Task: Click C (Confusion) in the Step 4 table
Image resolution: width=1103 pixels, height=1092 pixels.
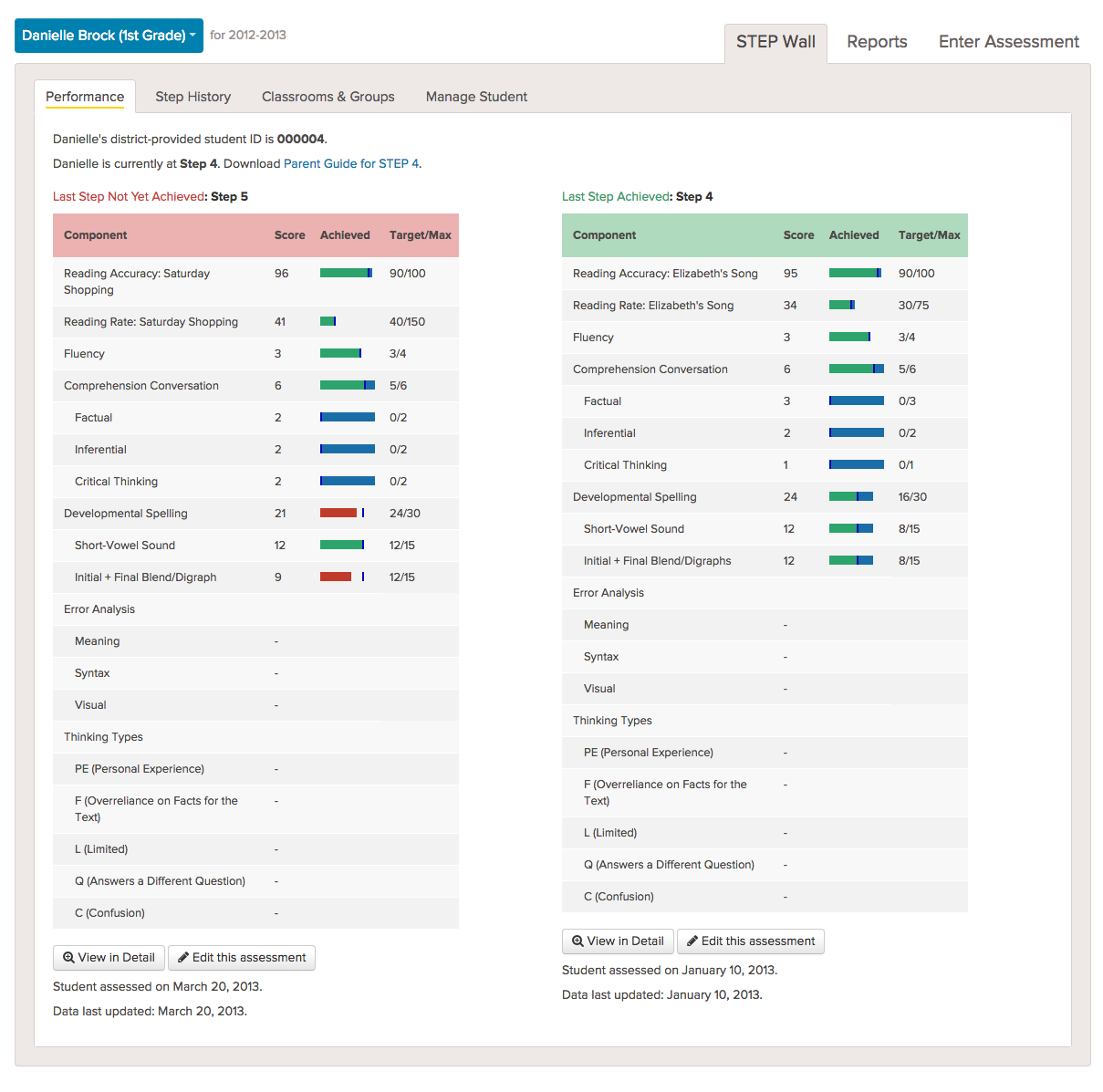Action: click(619, 896)
